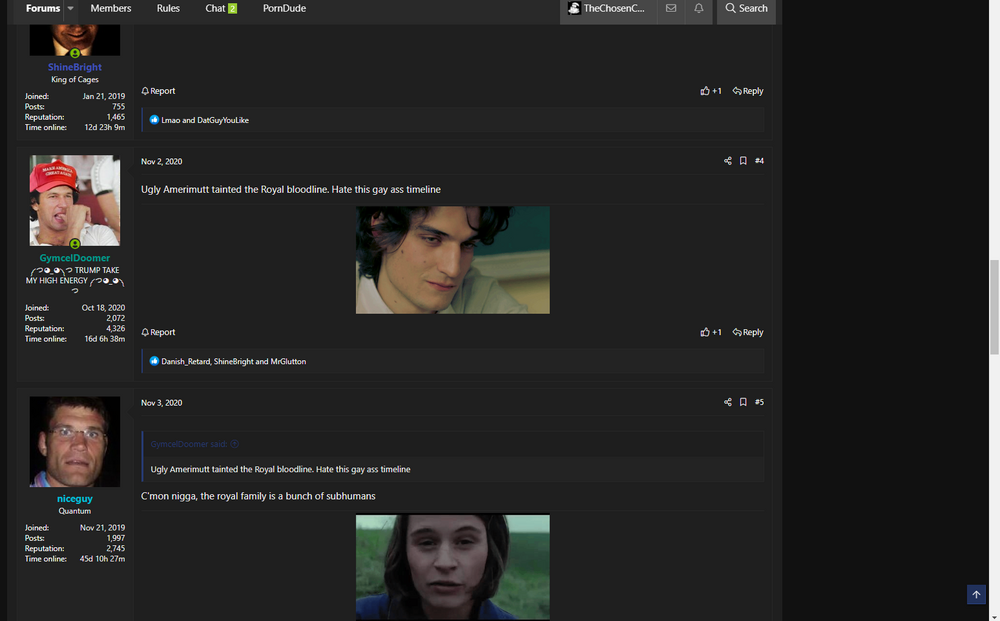
Task: Click the page's vertical scrollbar thumb
Action: tap(993, 305)
